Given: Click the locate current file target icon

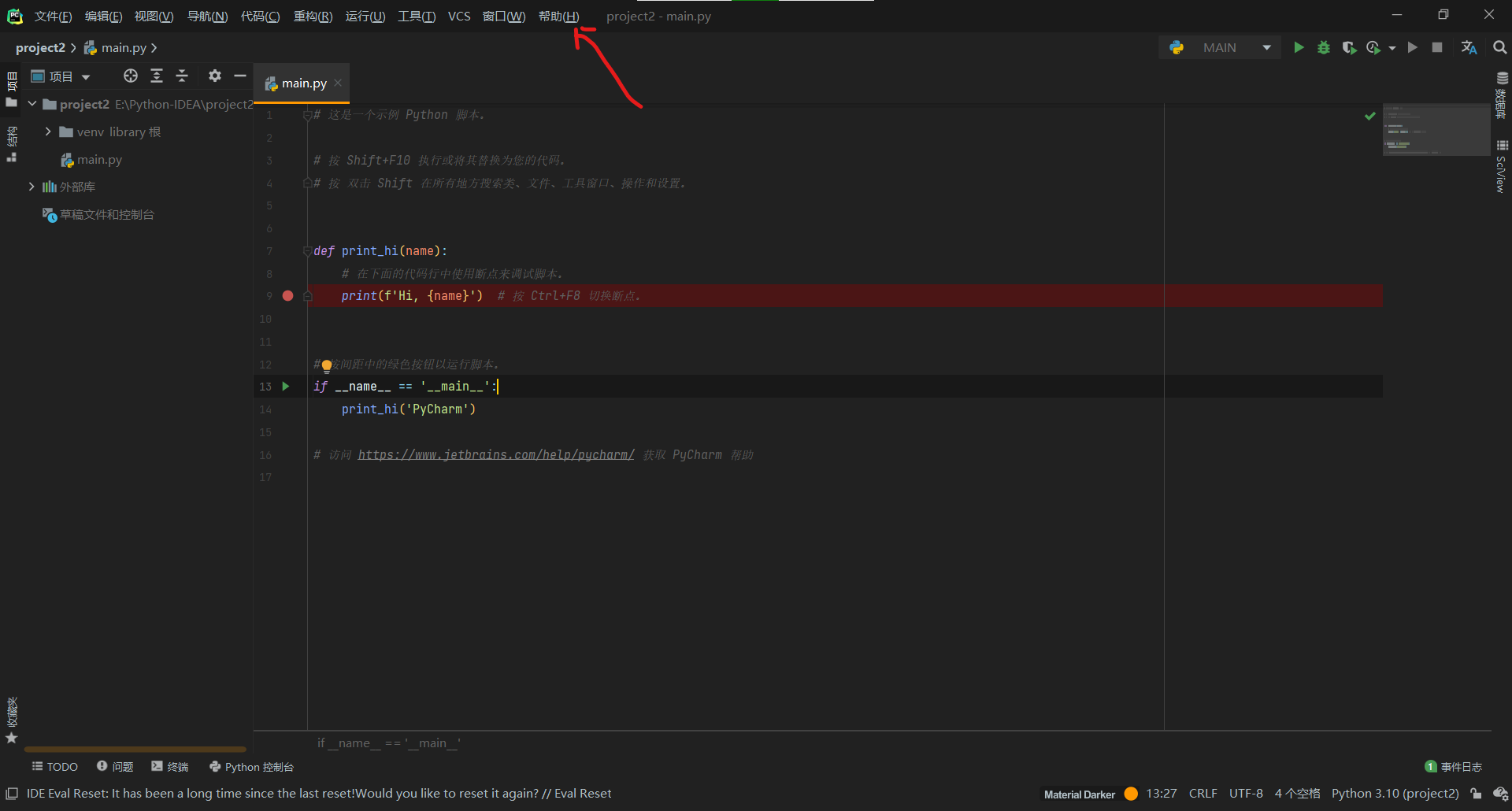Looking at the screenshot, I should tap(131, 76).
